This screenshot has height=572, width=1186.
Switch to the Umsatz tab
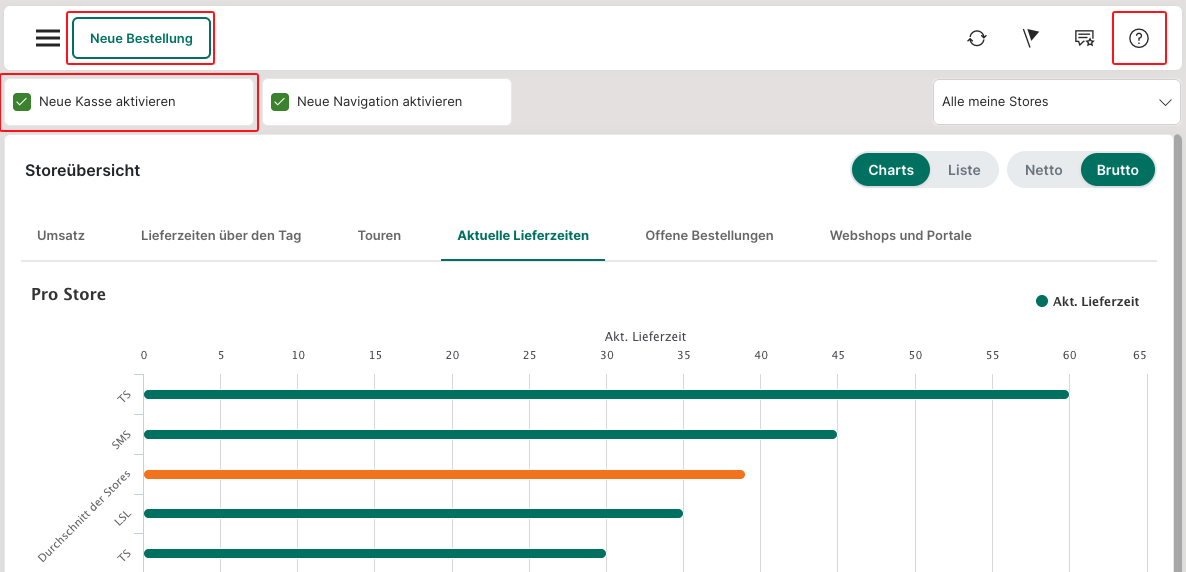pos(61,236)
